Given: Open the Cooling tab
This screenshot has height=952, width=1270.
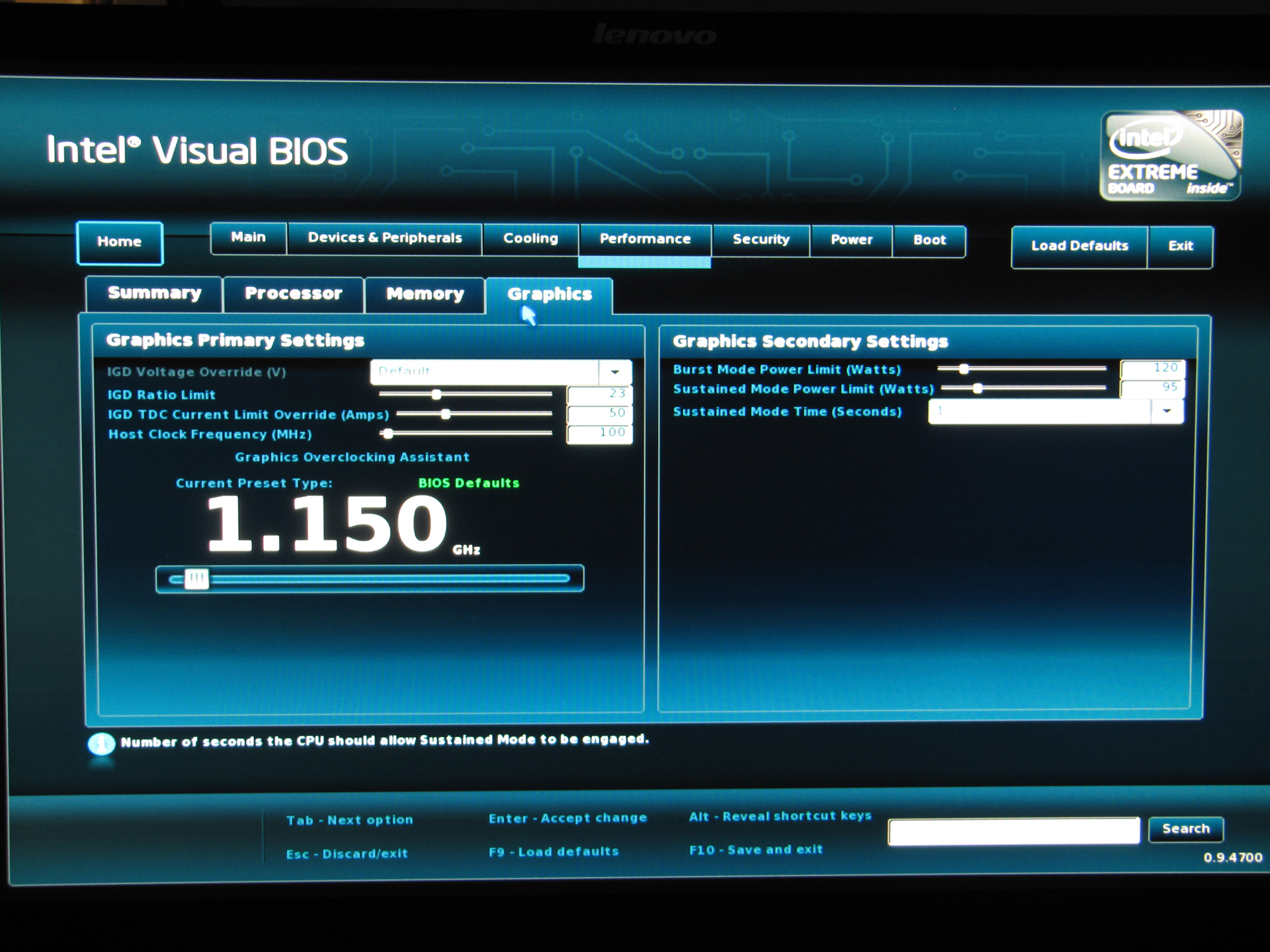Looking at the screenshot, I should pyautogui.click(x=530, y=239).
